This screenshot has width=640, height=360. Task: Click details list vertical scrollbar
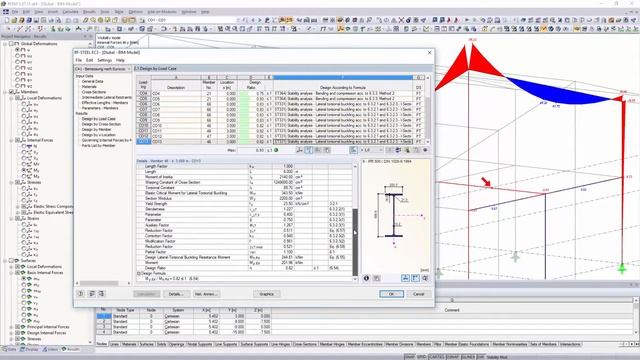[355, 222]
